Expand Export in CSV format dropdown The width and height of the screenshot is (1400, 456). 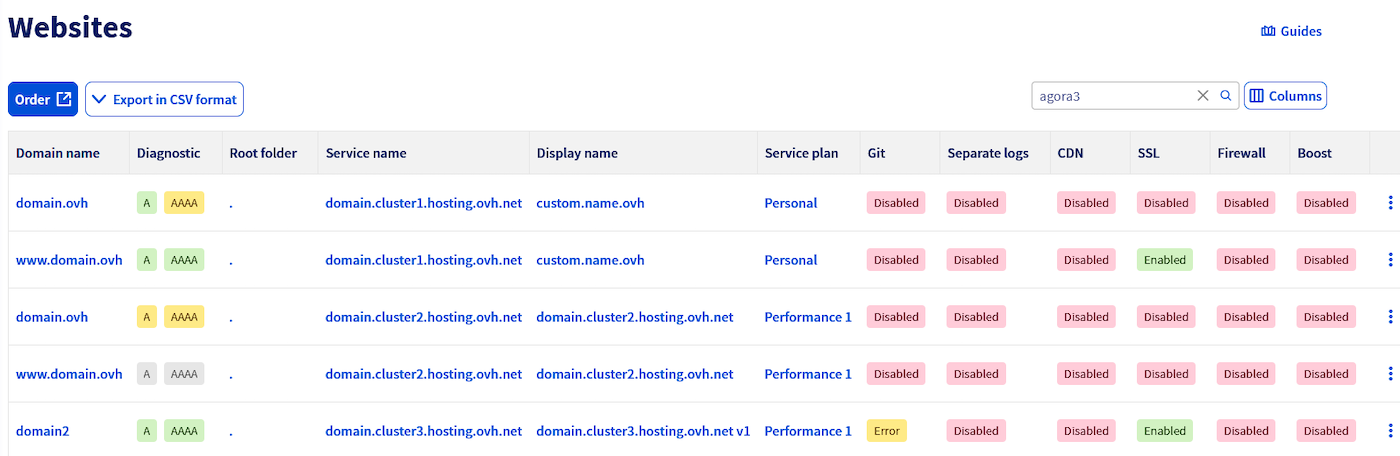(x=165, y=99)
